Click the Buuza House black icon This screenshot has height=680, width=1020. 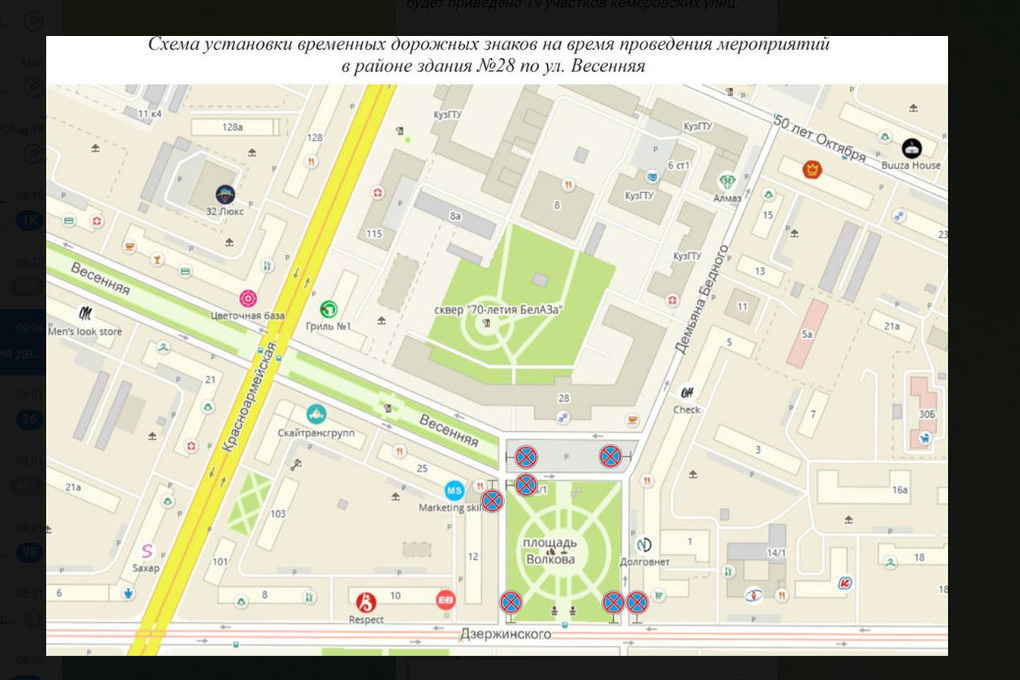point(912,148)
